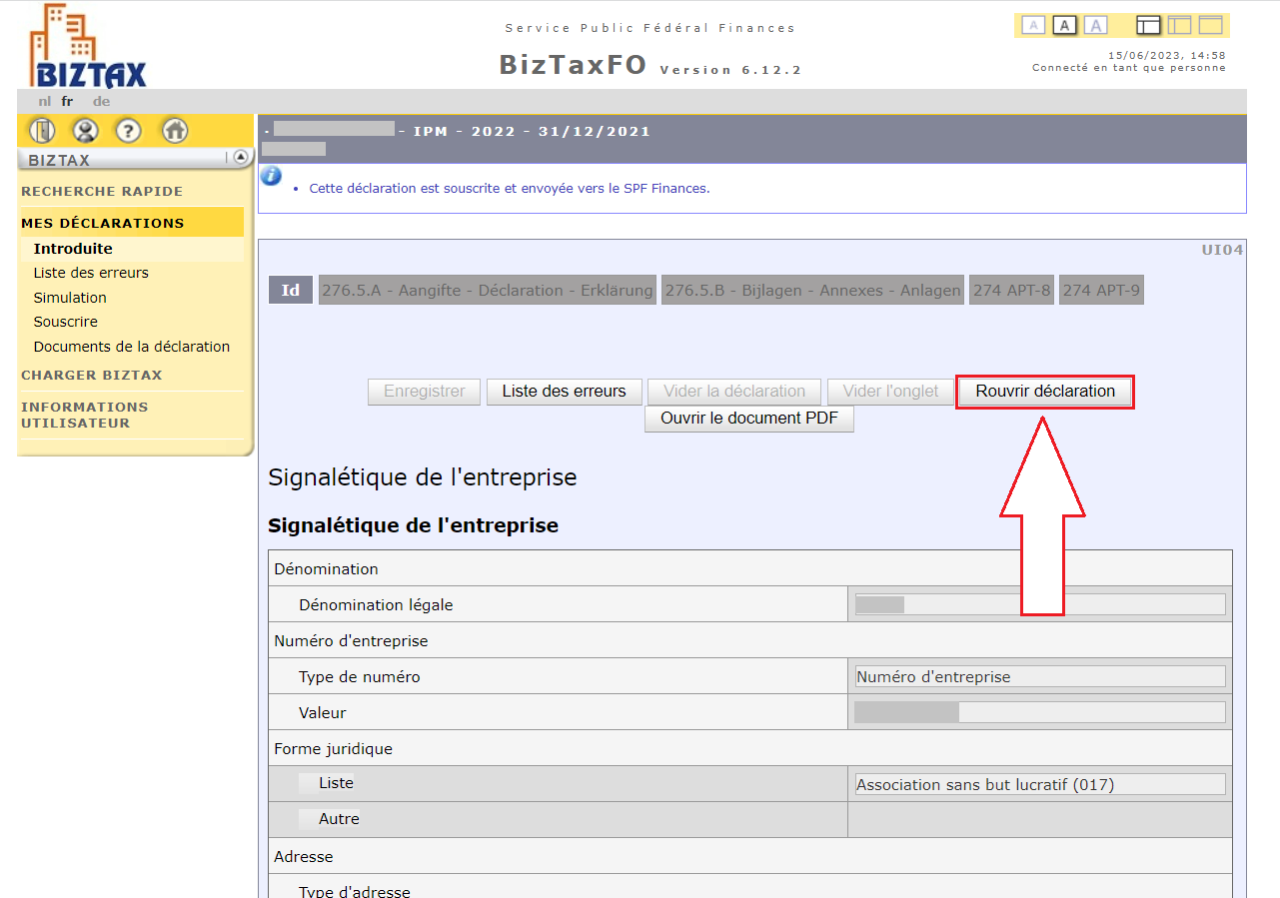Open the 274 APT-9 tab
Screen dimensions: 1280x898
point(1101,290)
